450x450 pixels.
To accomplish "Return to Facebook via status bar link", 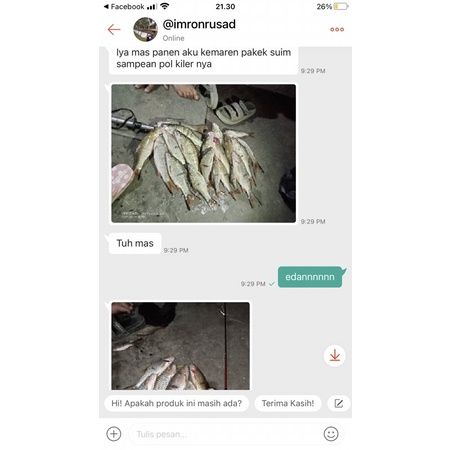I will [x=124, y=7].
